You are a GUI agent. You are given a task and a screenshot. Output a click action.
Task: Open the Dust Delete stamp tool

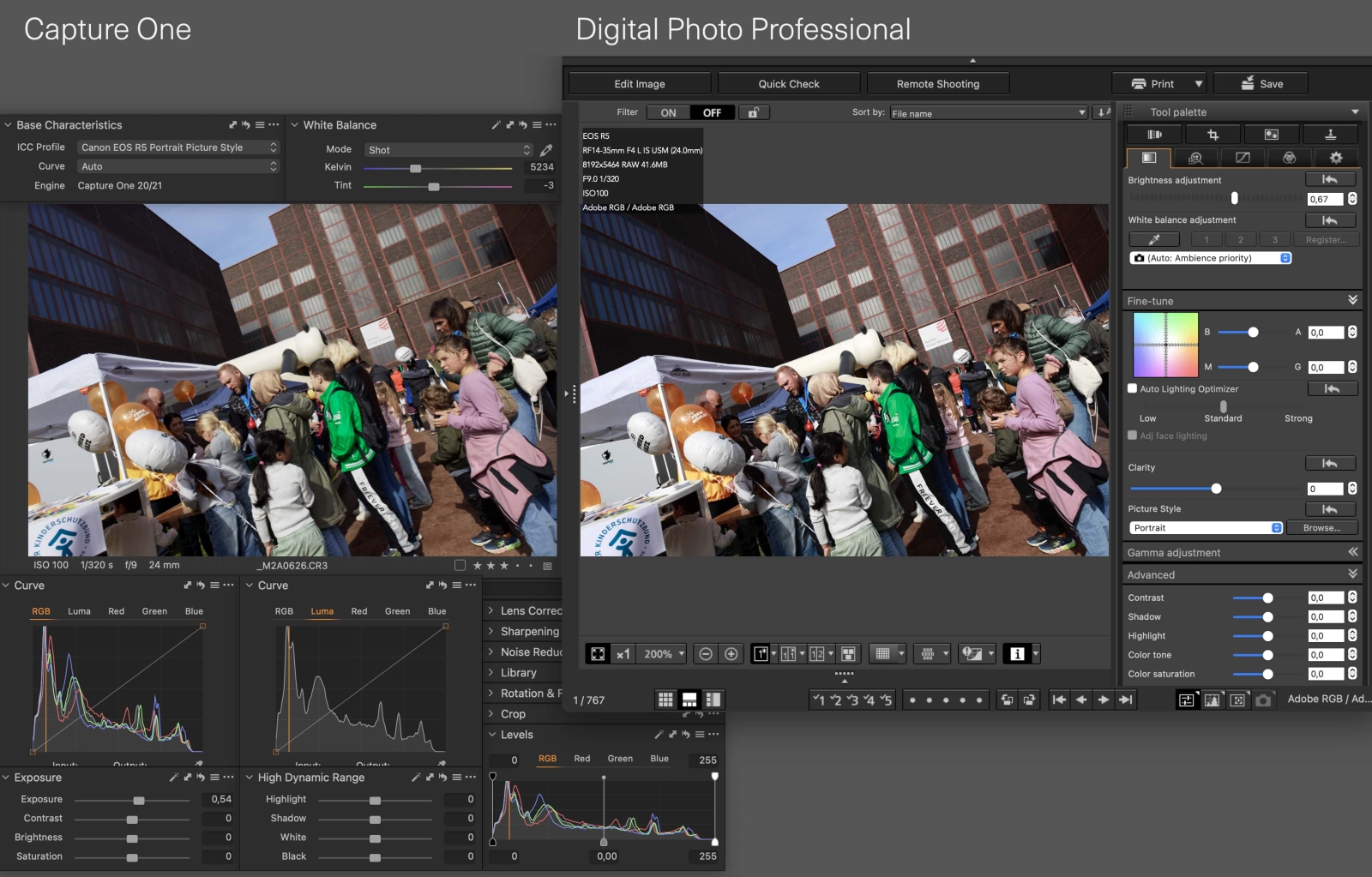(x=1332, y=134)
